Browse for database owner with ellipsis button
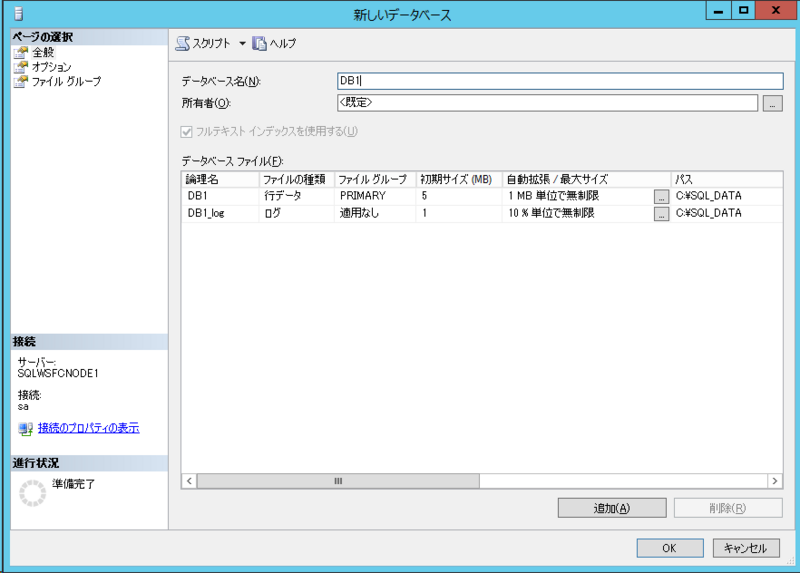The width and height of the screenshot is (800, 573). (x=772, y=103)
